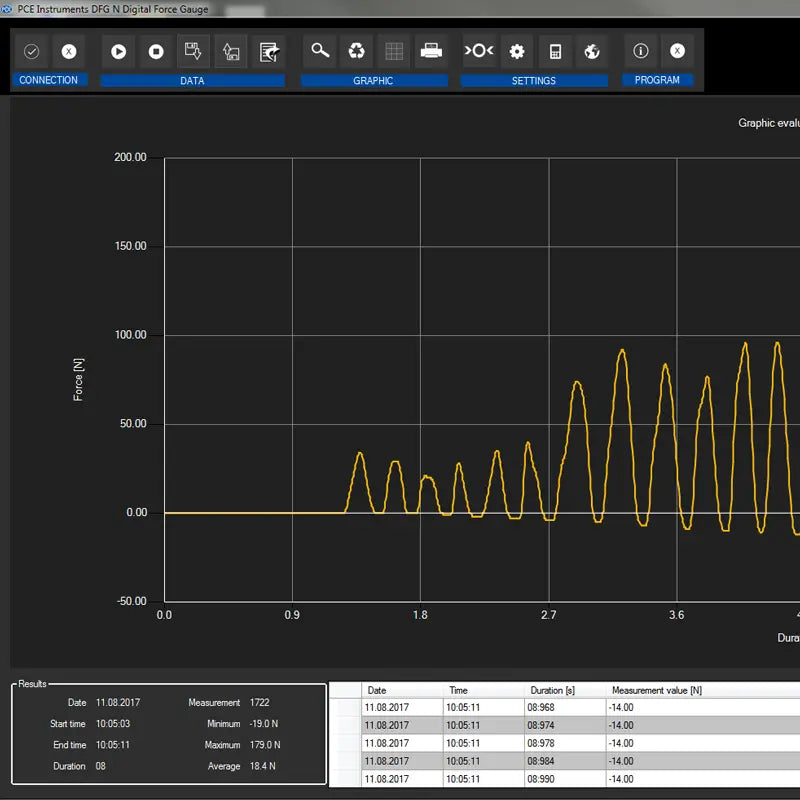Disconnect the device with the X button
Viewport: 800px width, 800px height.
coord(68,52)
